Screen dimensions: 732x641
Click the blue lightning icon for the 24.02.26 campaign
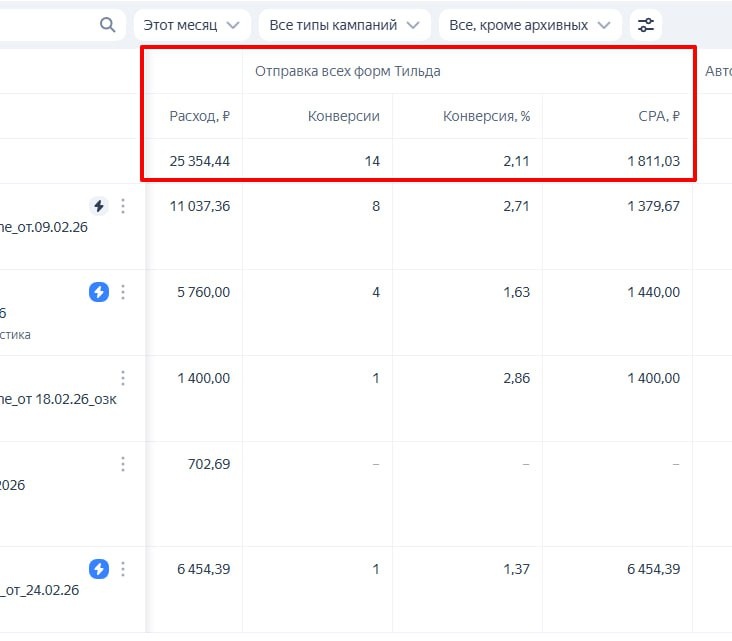[x=98, y=569]
